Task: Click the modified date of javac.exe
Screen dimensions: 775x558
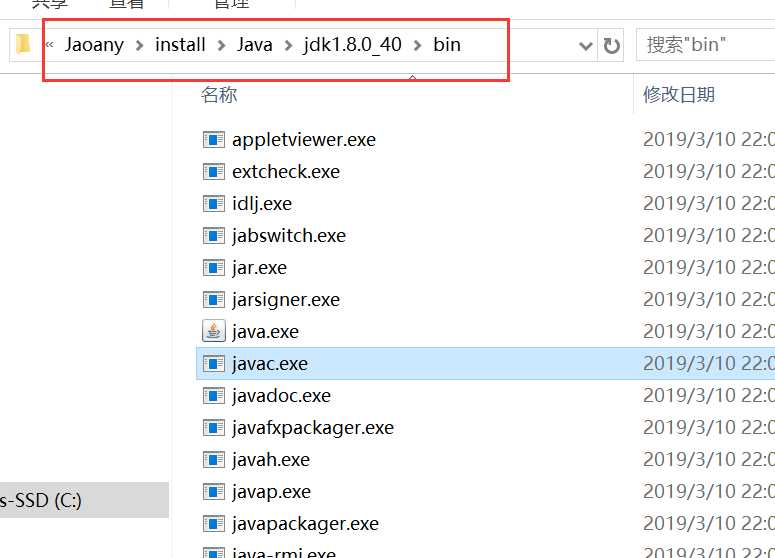Action: click(x=709, y=364)
